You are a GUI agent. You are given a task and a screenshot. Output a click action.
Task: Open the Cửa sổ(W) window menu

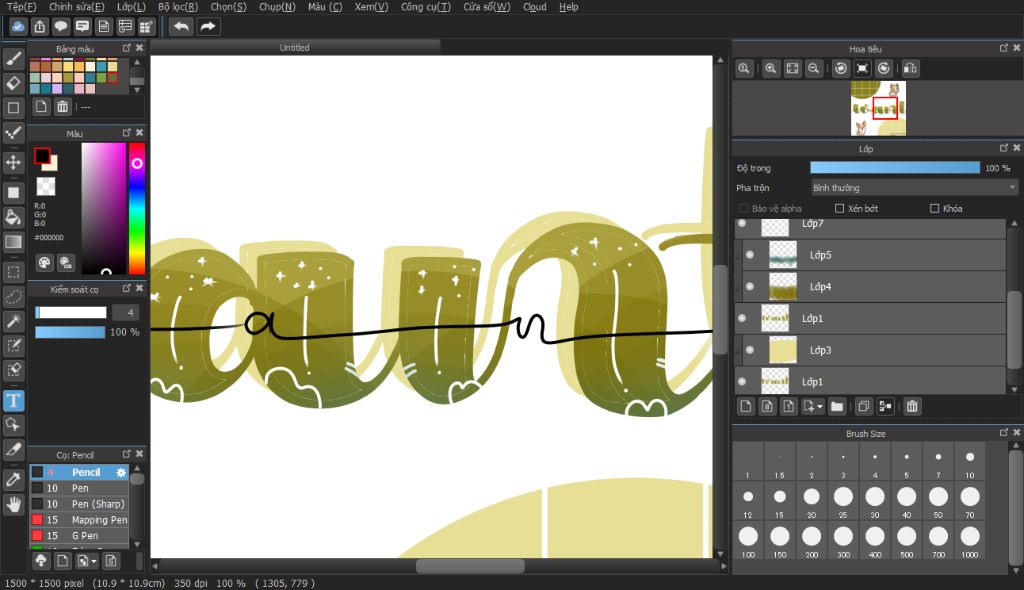487,7
